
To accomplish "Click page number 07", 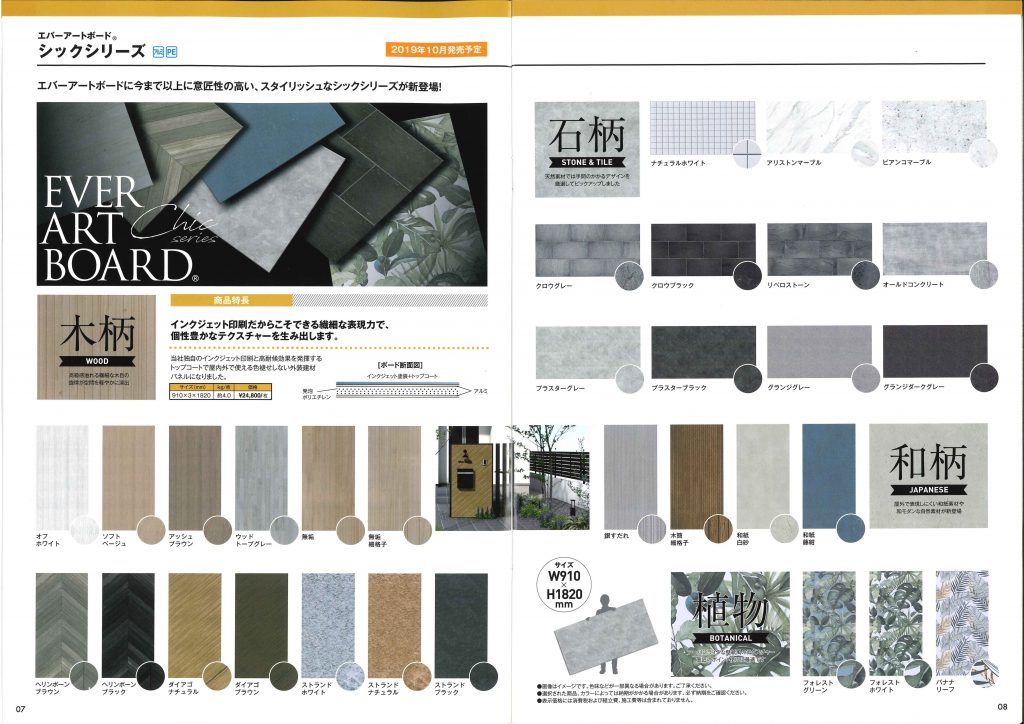I will [20, 709].
